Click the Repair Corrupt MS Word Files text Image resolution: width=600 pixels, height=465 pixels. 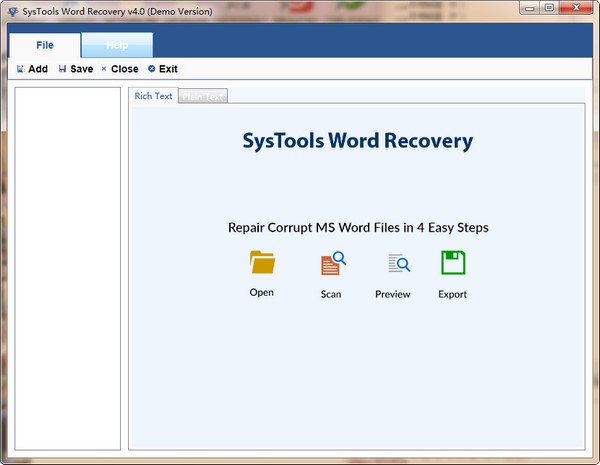[358, 227]
